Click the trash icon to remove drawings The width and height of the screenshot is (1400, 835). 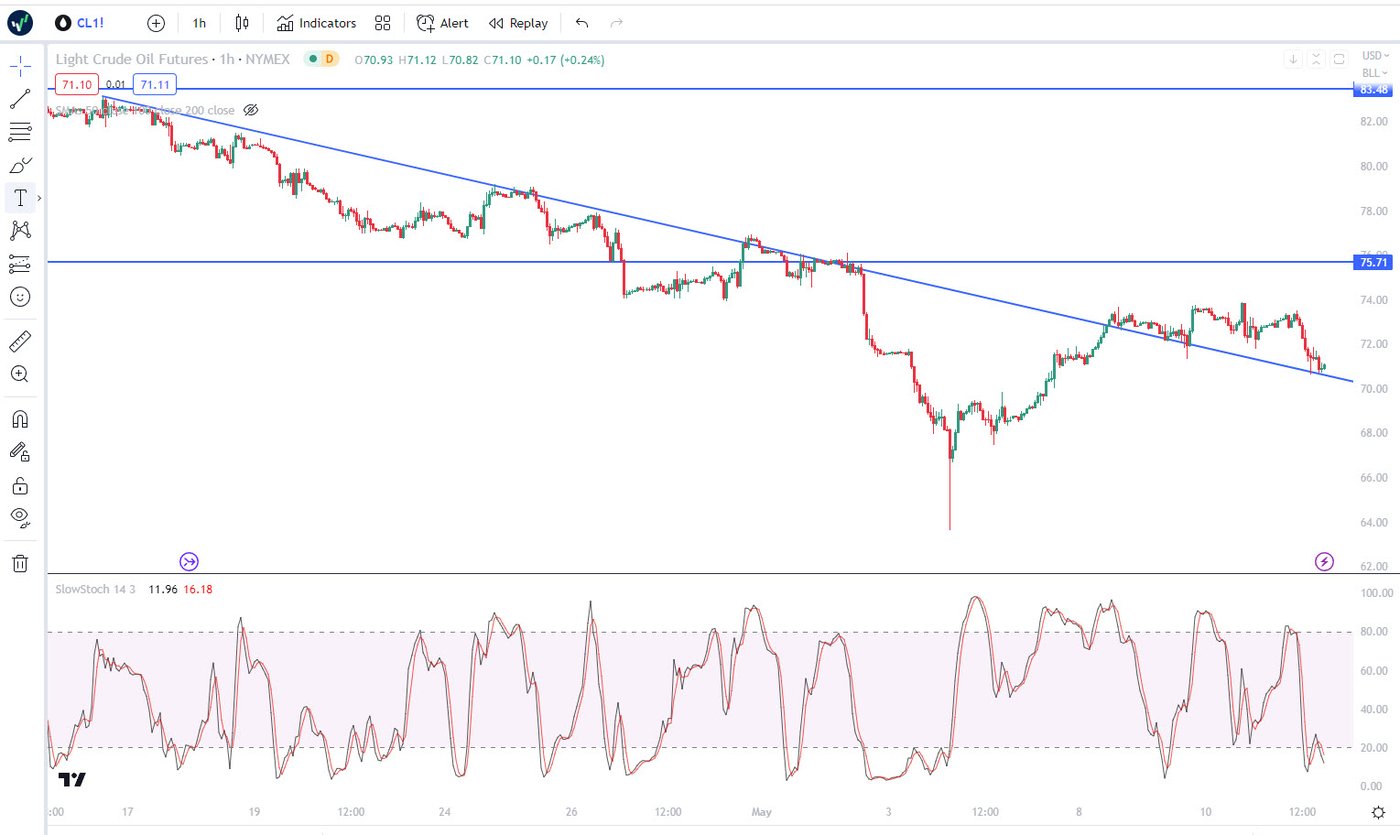[20, 563]
